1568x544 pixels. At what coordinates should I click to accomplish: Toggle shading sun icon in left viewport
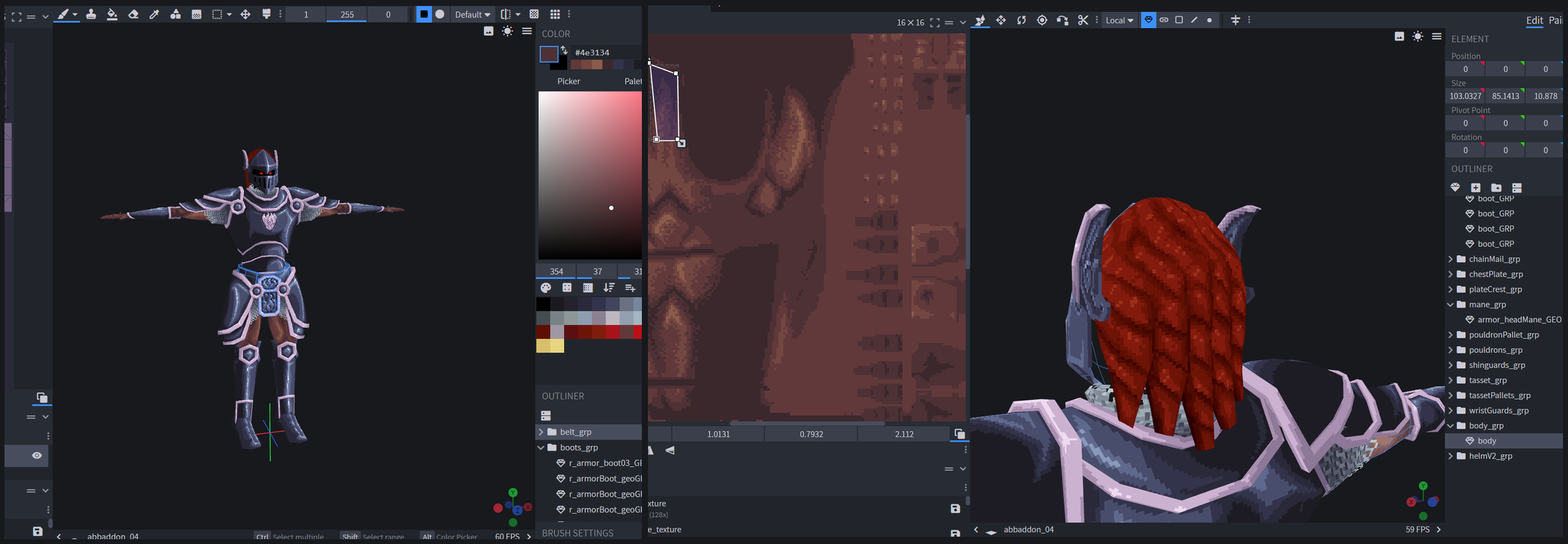click(507, 31)
